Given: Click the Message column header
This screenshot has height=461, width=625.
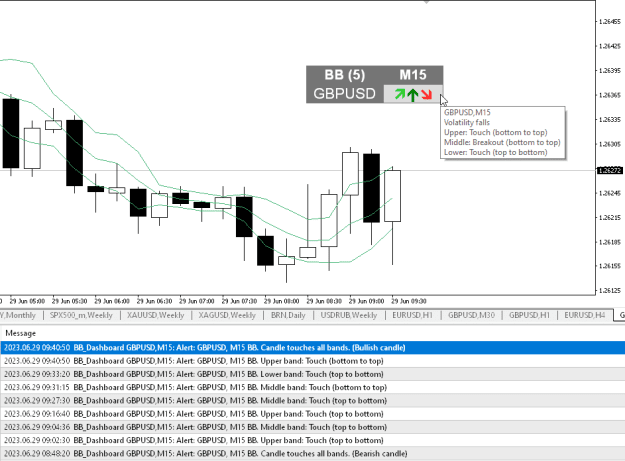Looking at the screenshot, I should (21, 333).
